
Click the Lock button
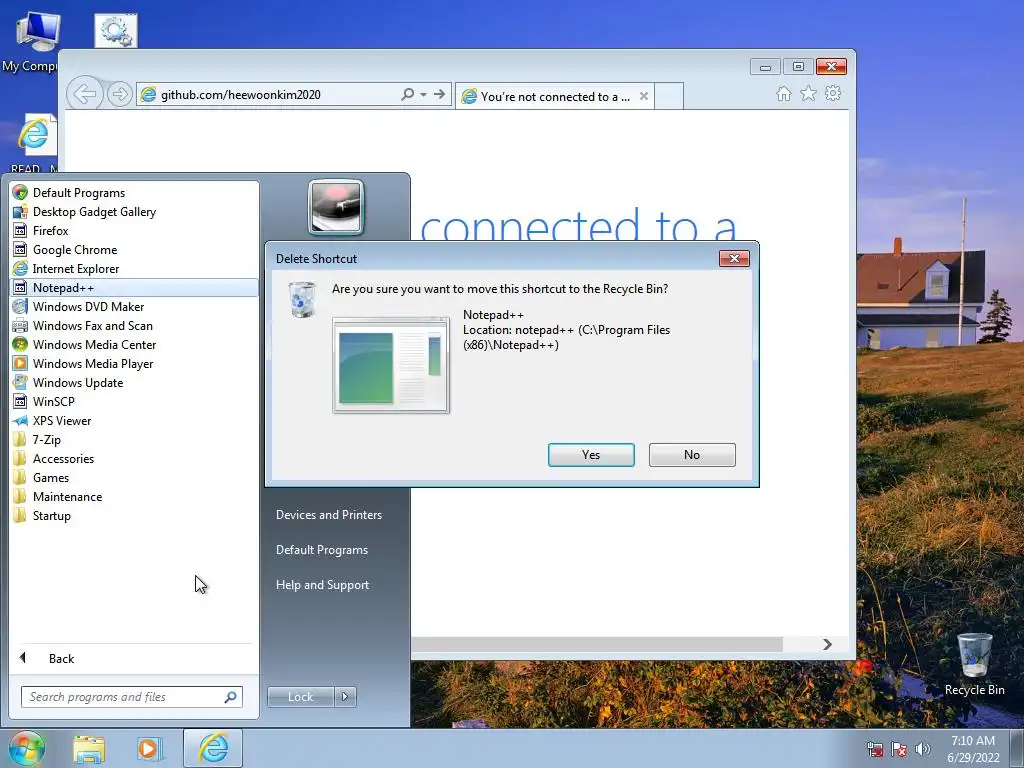tap(300, 697)
